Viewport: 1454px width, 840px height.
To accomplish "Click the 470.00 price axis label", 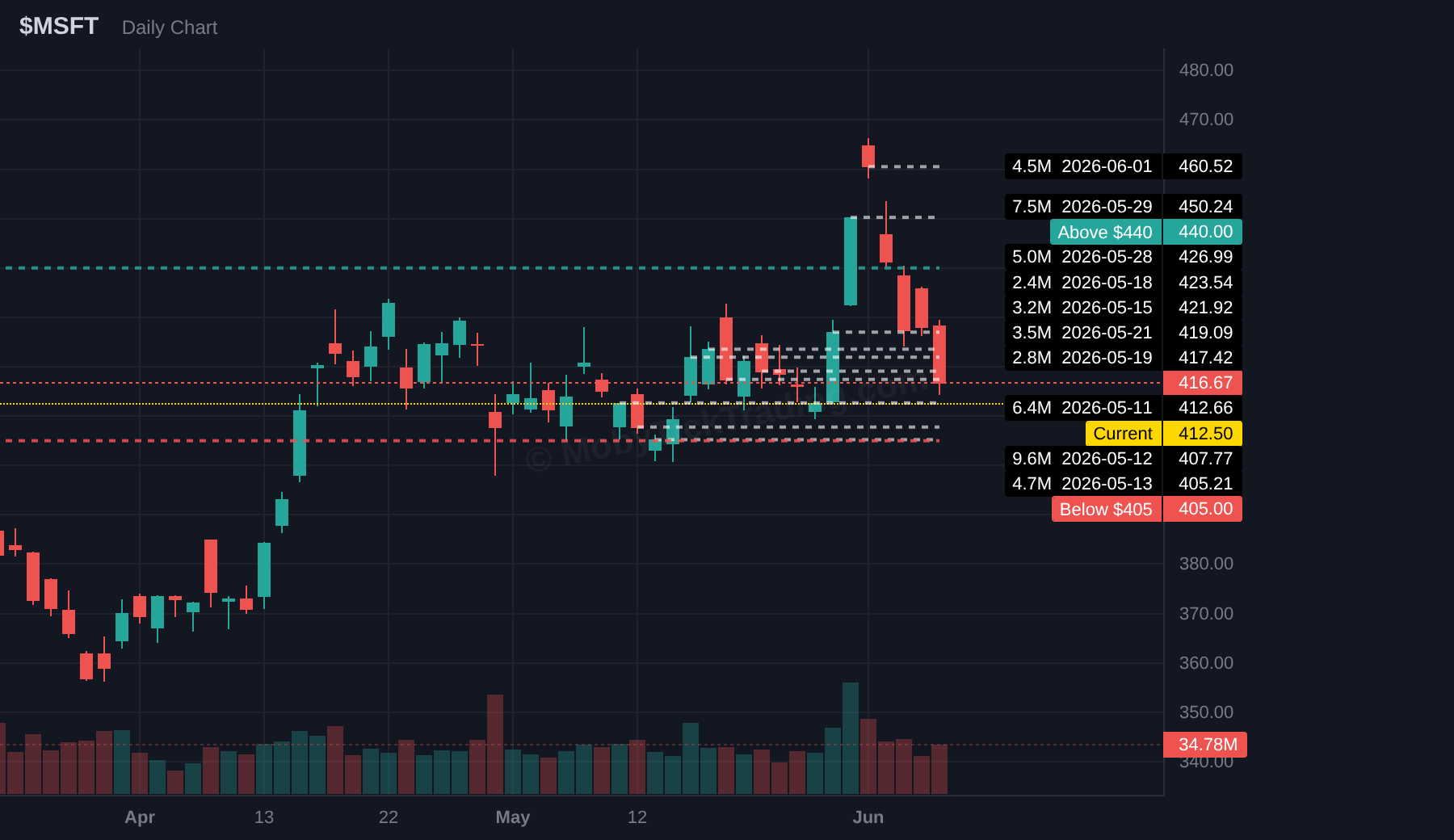I will (x=1206, y=120).
